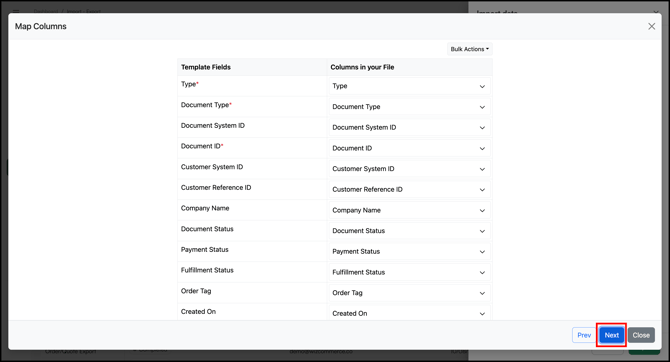
Task: Open the Document Status mapping dropdown
Action: 409,231
